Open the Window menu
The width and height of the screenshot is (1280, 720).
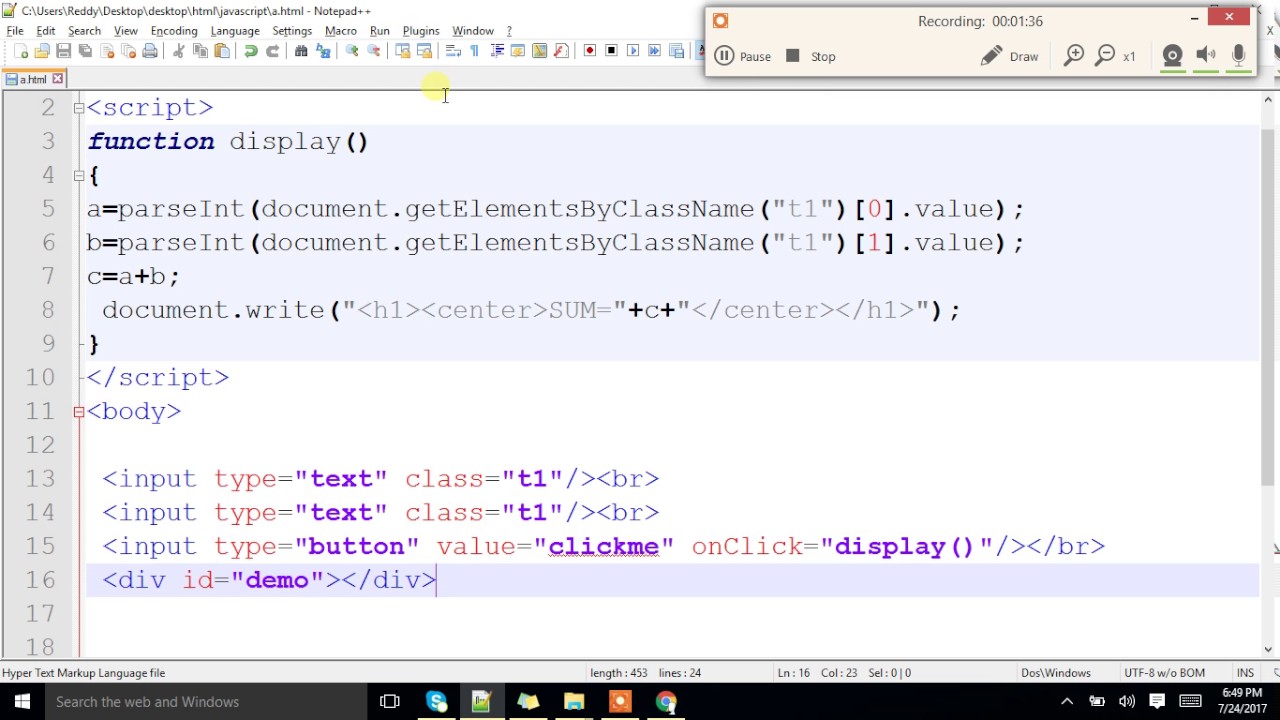click(x=473, y=31)
